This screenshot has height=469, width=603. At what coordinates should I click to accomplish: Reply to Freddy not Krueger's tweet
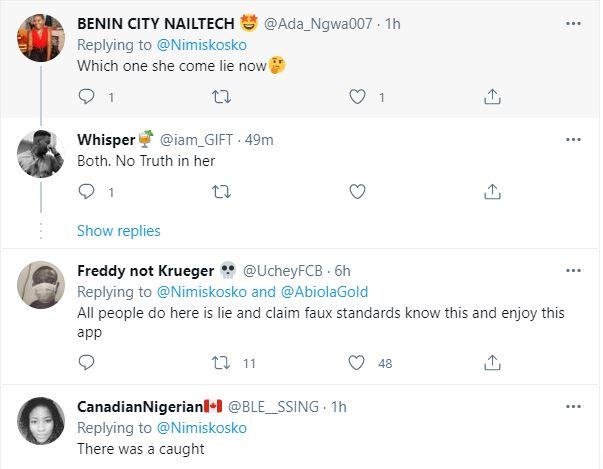(86, 363)
